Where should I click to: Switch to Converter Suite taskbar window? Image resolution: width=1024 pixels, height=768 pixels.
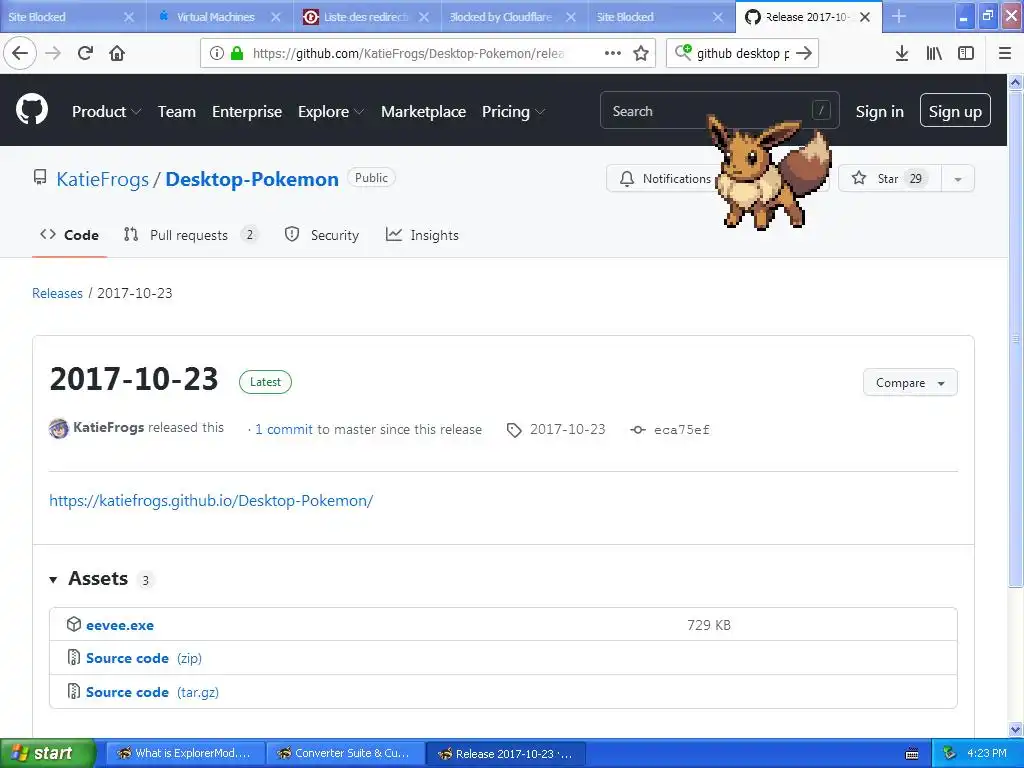pos(346,754)
